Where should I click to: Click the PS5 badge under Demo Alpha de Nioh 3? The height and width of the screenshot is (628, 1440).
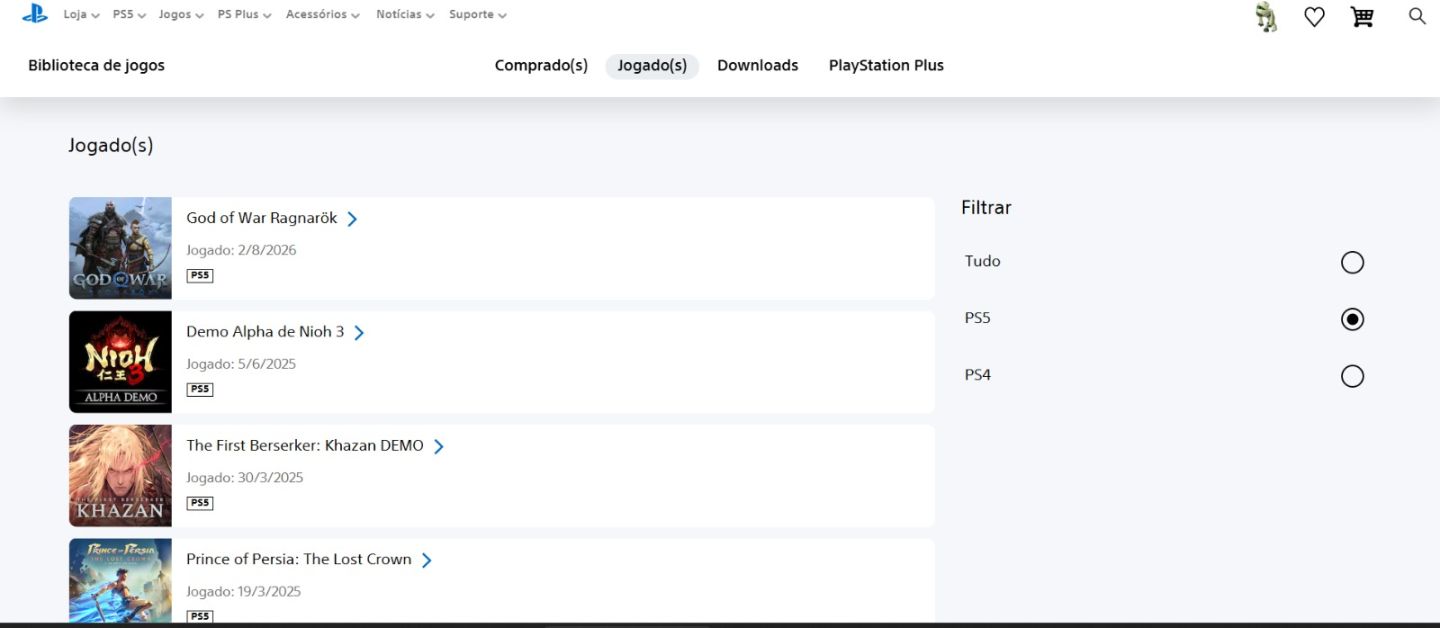200,389
